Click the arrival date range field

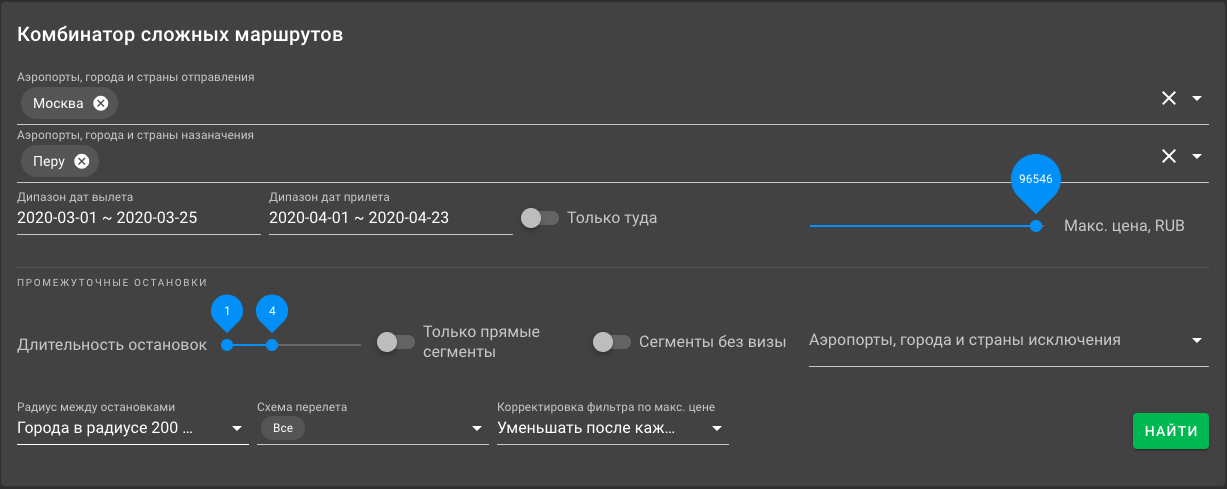tap(390, 217)
